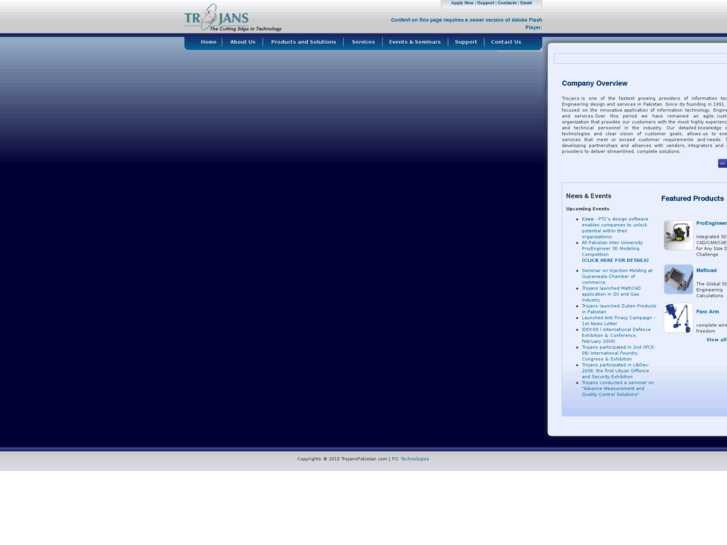Open the Trojans launched MathCAD application news

pos(611,294)
